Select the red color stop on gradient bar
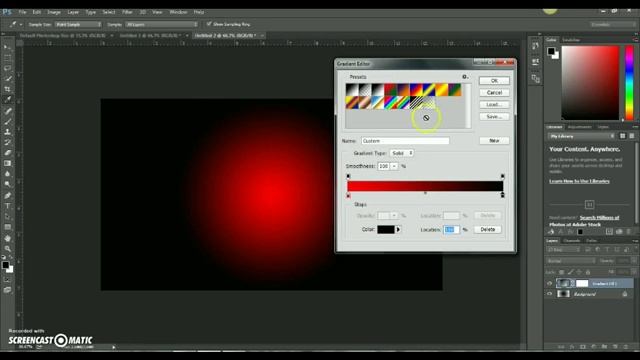The width and height of the screenshot is (640, 360). tap(348, 196)
